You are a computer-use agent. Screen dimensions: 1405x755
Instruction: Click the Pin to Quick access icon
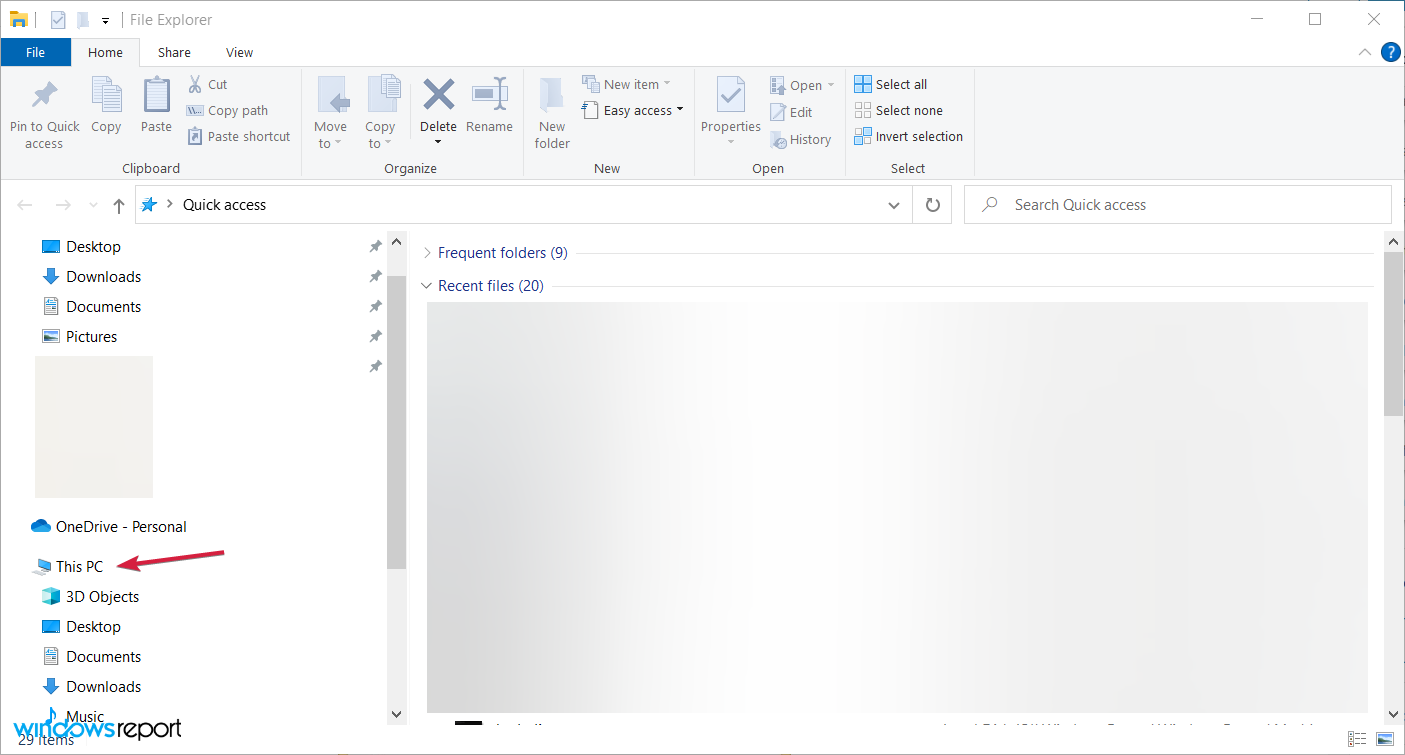tap(44, 97)
